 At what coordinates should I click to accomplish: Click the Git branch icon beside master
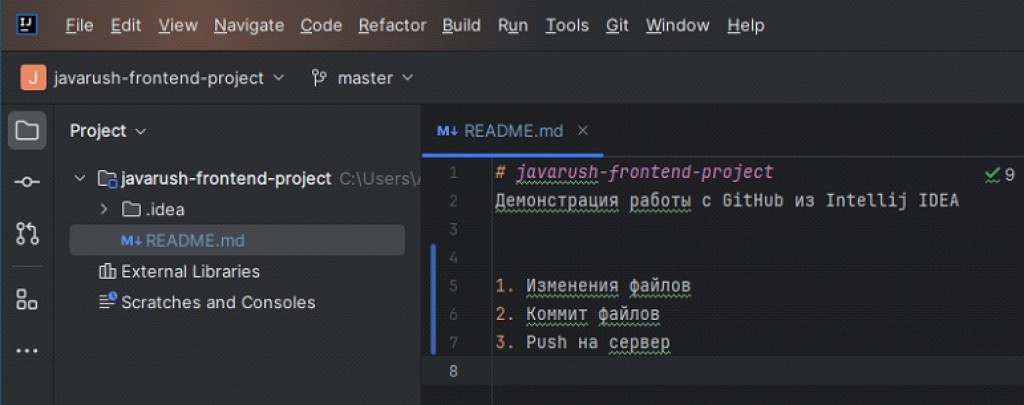pyautogui.click(x=319, y=78)
